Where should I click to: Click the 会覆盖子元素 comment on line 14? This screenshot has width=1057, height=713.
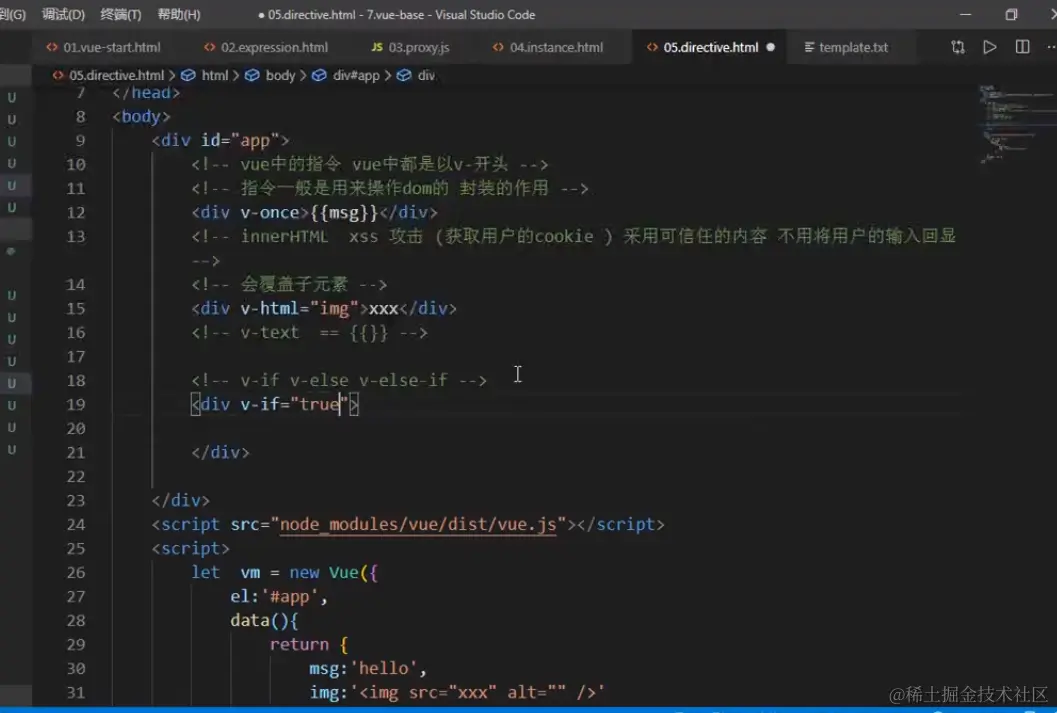[x=289, y=284]
